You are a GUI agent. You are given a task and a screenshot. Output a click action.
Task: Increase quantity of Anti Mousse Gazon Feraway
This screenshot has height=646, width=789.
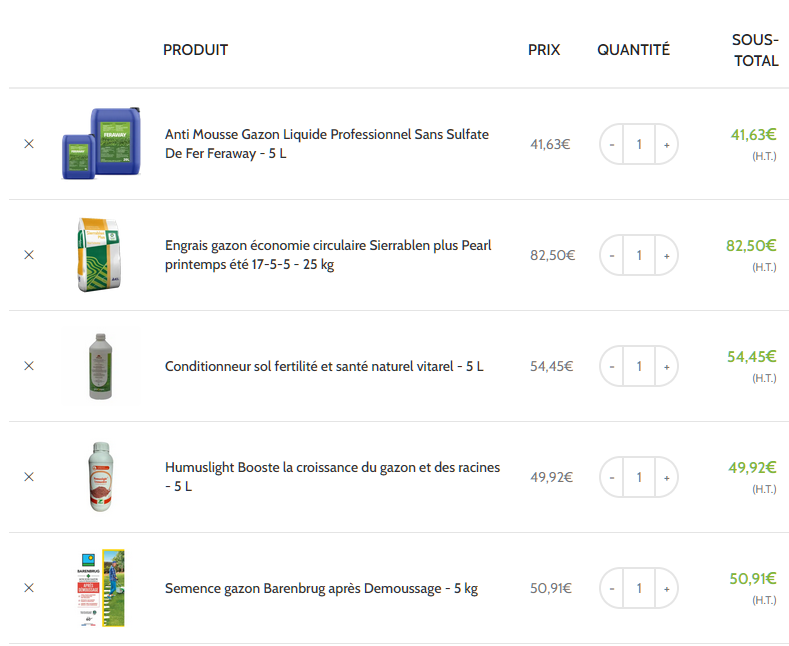[666, 144]
